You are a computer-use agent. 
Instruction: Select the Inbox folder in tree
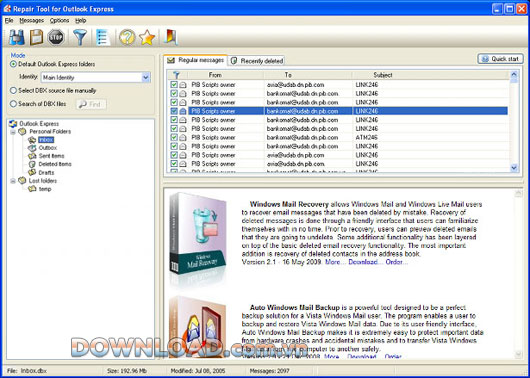point(46,140)
